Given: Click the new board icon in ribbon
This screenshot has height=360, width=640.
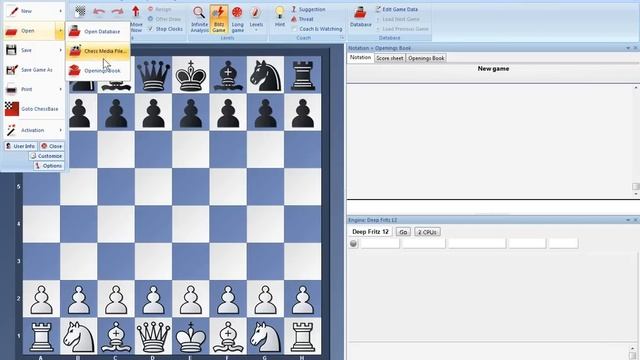Looking at the screenshot, I should pos(80,11).
